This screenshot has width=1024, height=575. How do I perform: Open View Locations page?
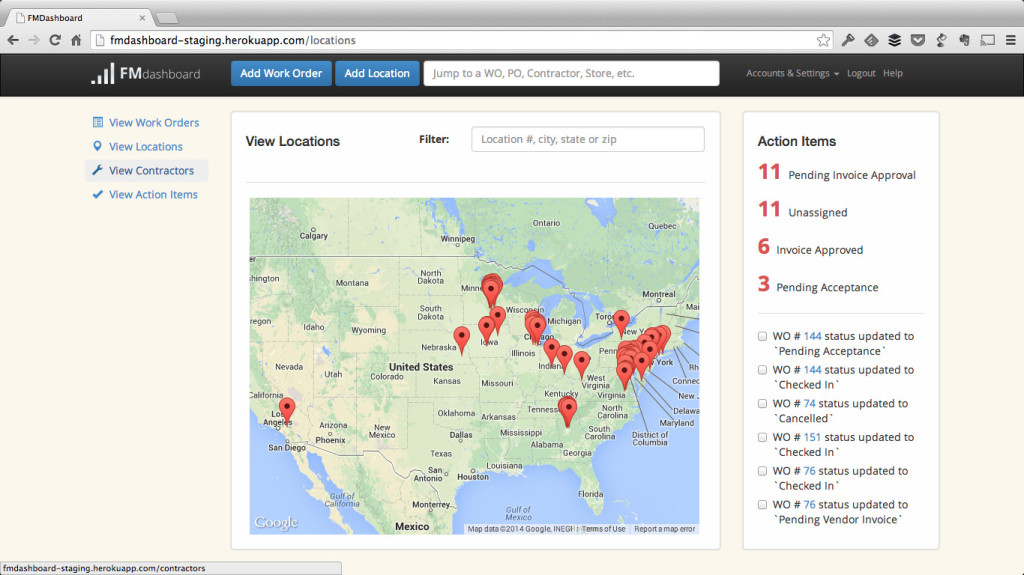[146, 146]
